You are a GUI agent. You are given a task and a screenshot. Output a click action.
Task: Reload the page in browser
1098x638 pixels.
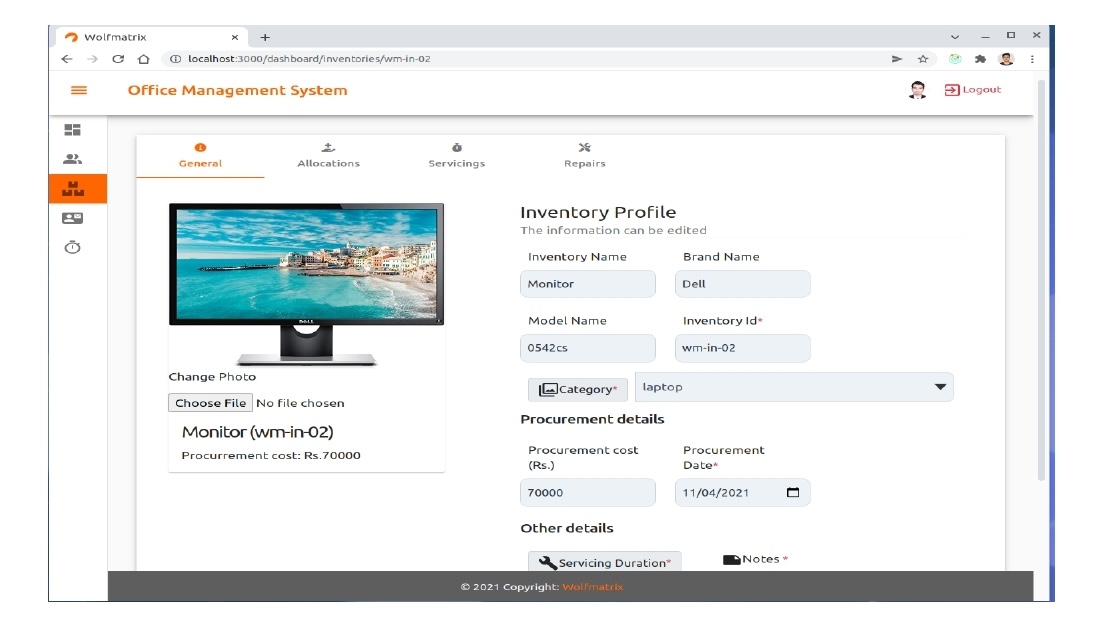point(118,59)
